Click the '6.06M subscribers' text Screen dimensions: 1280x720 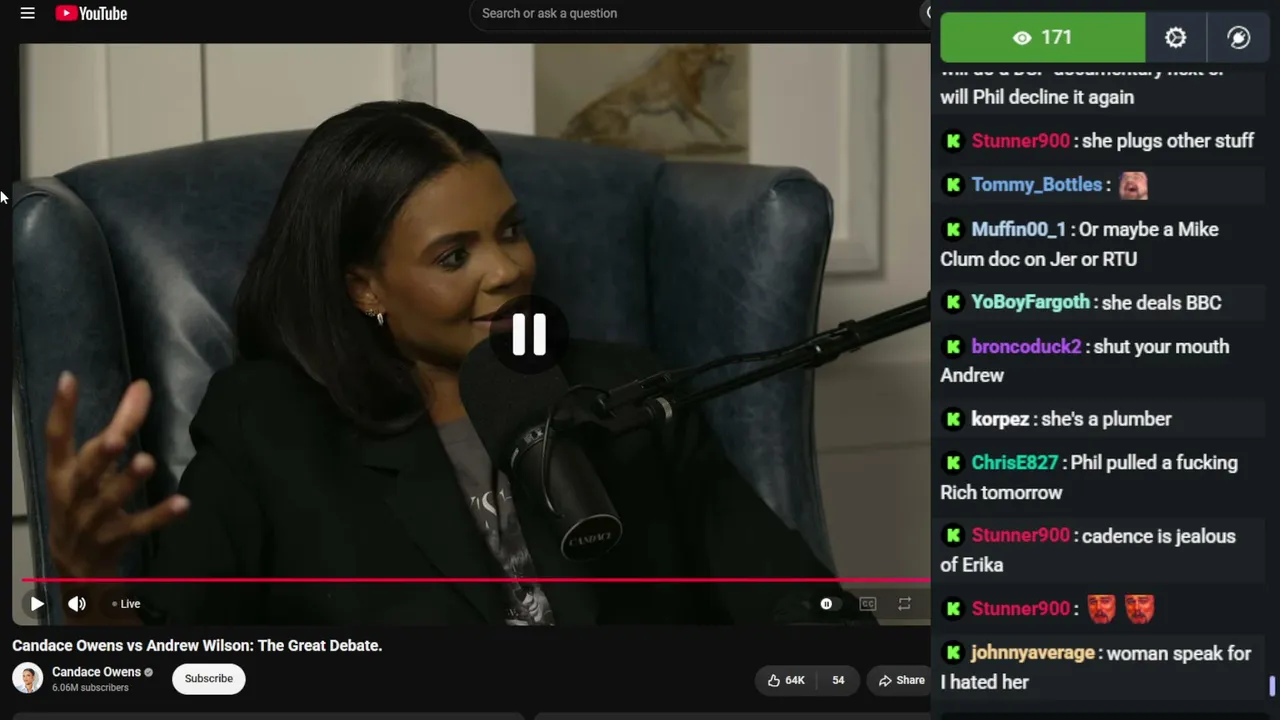[90, 688]
